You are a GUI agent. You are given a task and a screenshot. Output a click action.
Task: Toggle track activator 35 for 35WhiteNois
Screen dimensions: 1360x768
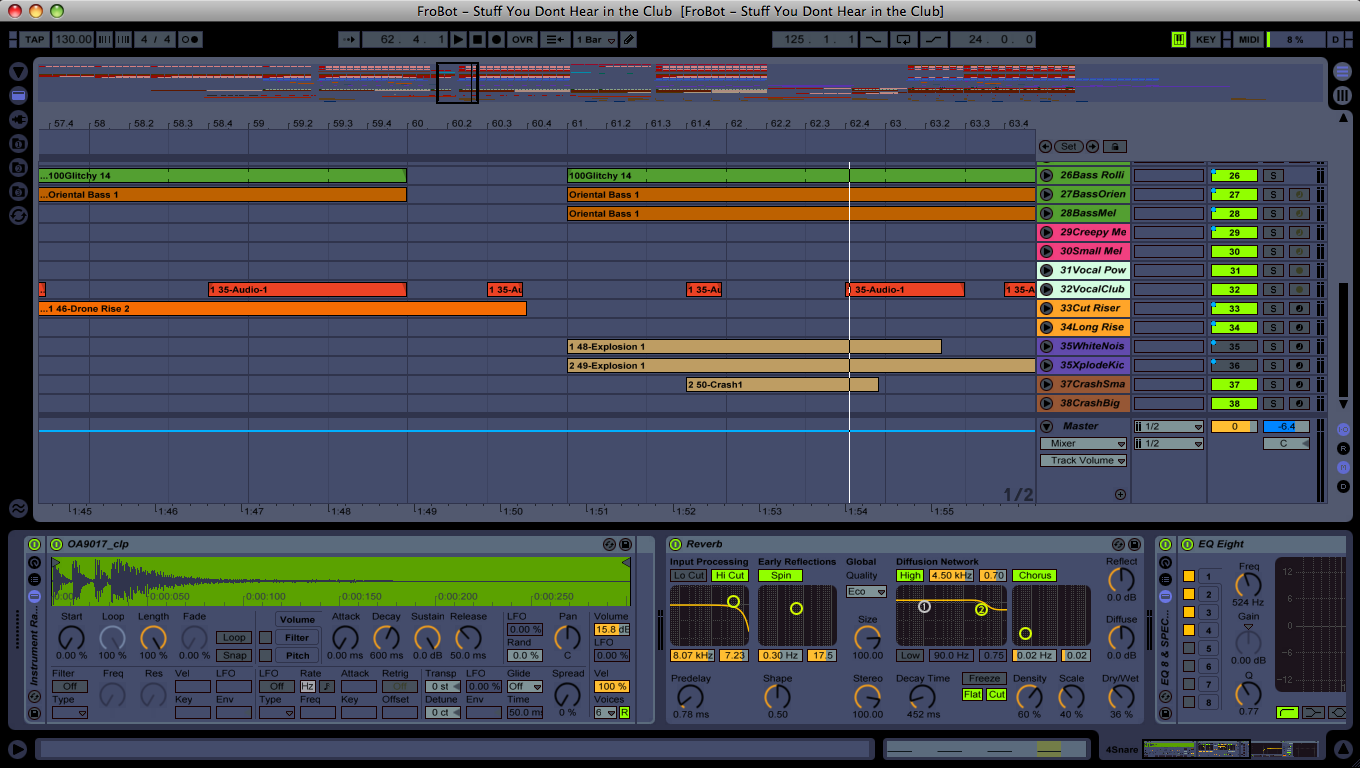click(x=1234, y=347)
